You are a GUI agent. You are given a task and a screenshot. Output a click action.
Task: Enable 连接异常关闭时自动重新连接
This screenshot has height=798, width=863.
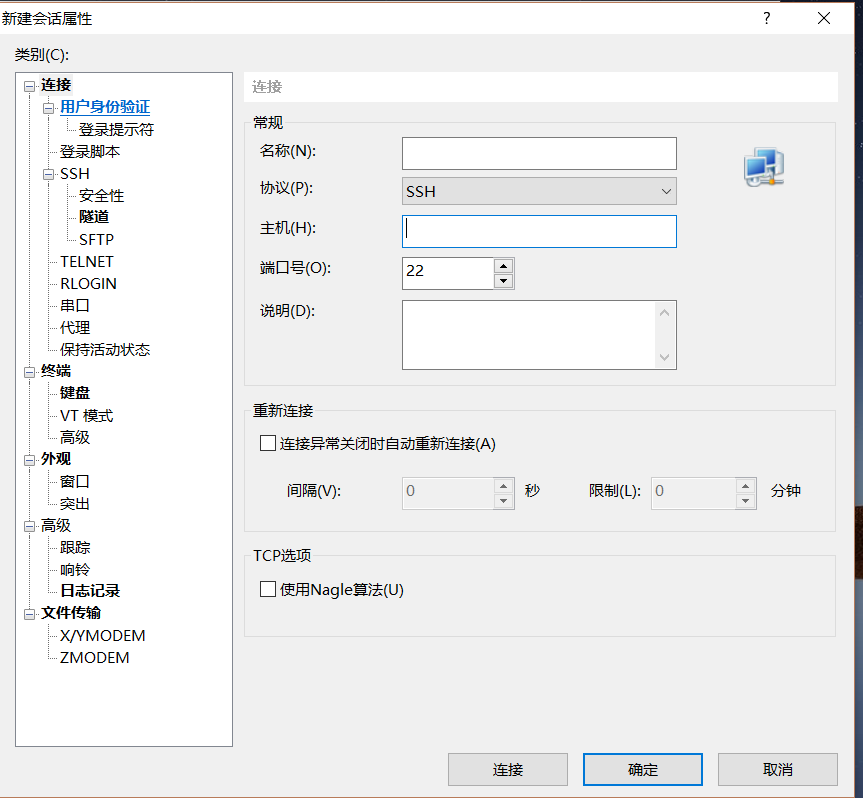coord(267,442)
